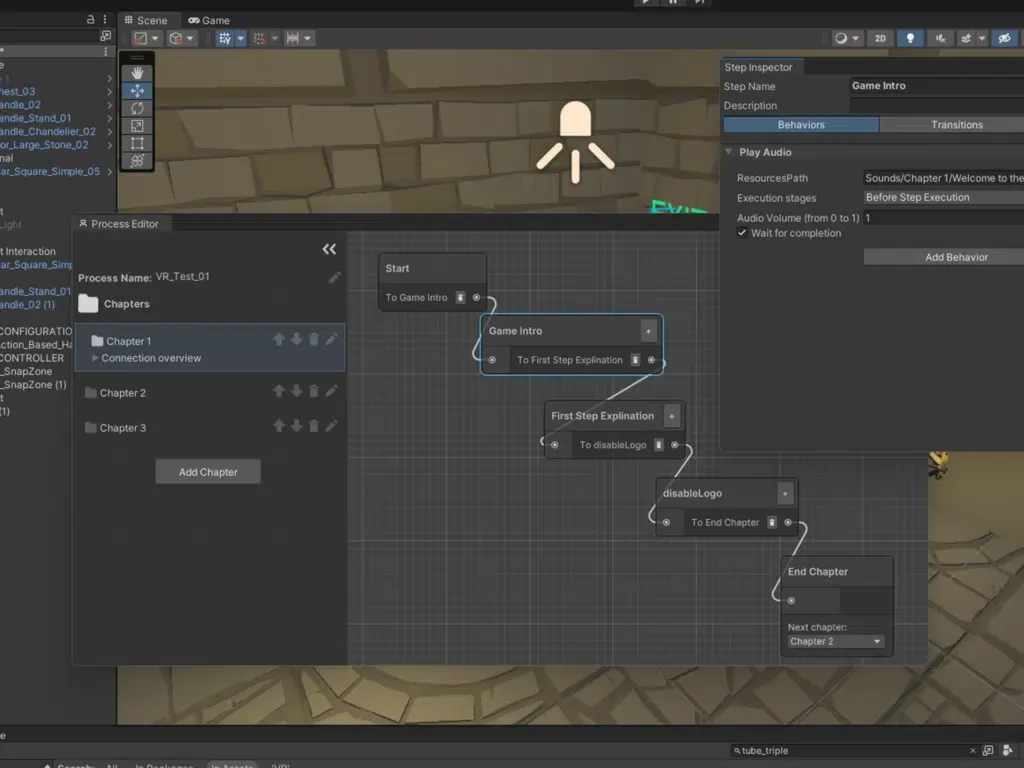Click the Add Chapter button
Image resolution: width=1024 pixels, height=768 pixels.
click(208, 472)
